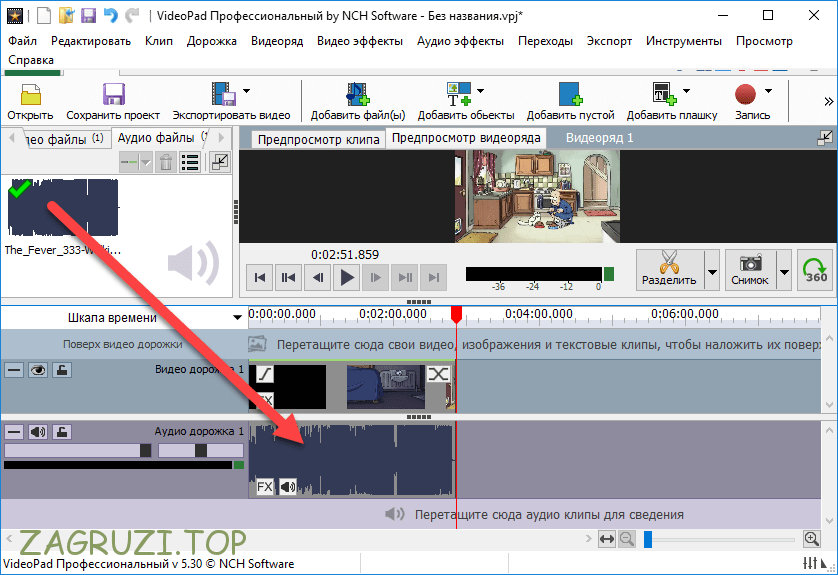
Task: Click Save Project floppy disk icon
Action: [113, 95]
